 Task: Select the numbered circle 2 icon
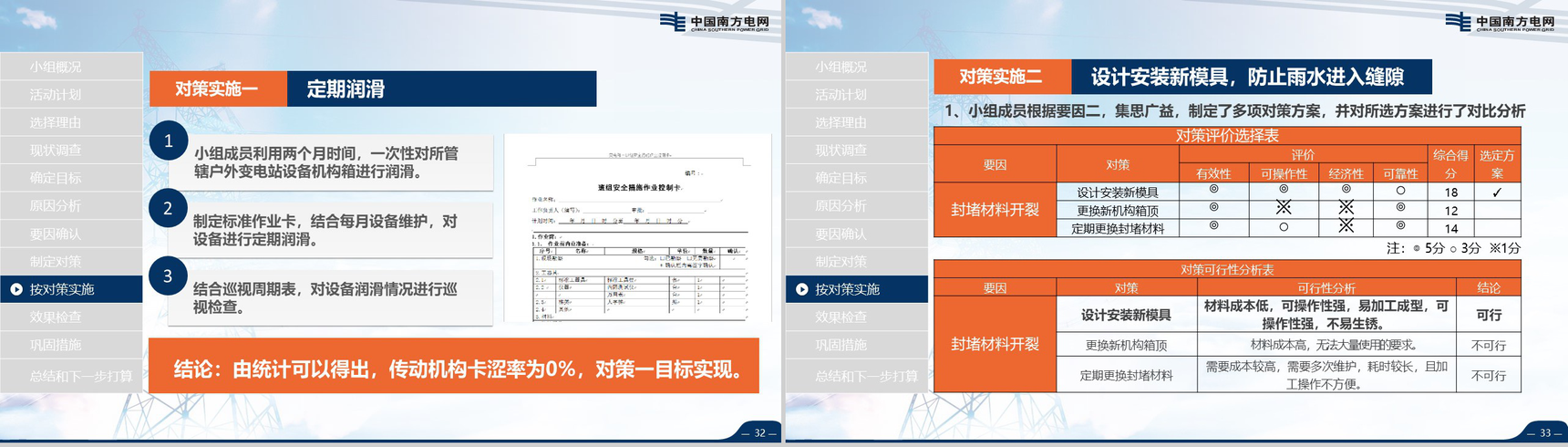tap(168, 209)
